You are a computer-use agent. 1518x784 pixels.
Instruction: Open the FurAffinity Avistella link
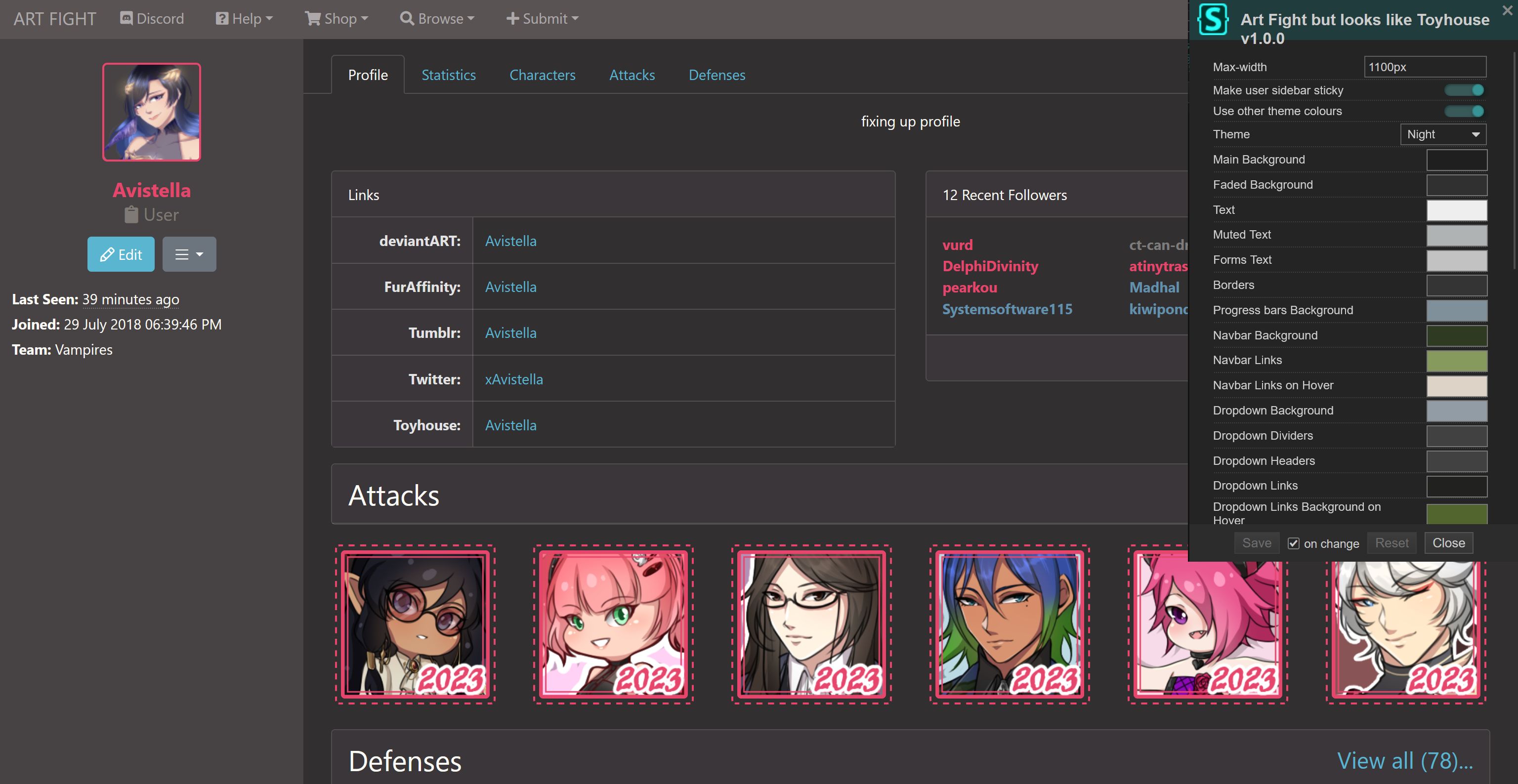[x=510, y=287]
